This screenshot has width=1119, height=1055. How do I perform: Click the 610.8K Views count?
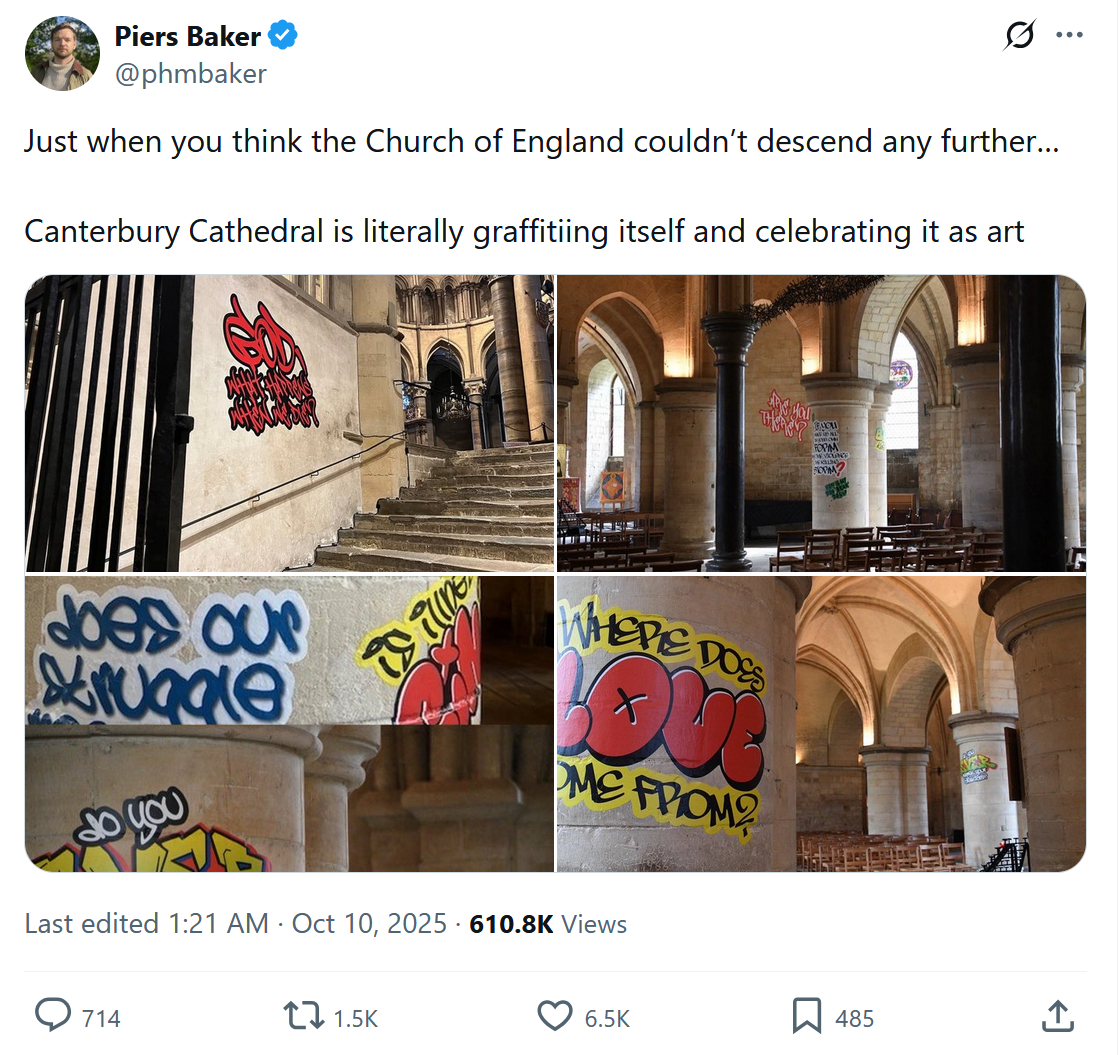click(x=548, y=923)
